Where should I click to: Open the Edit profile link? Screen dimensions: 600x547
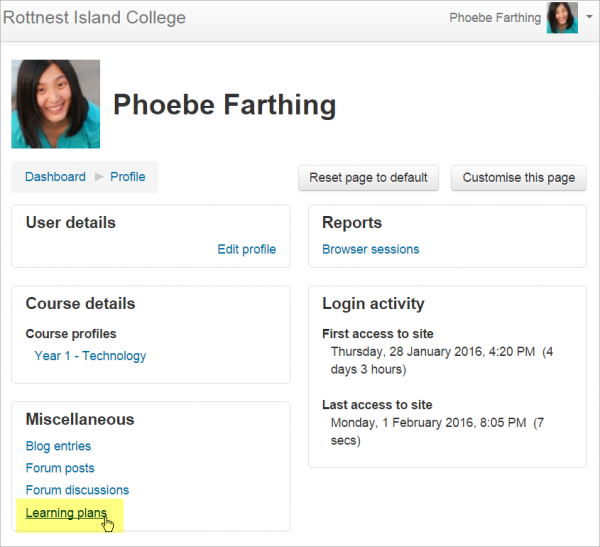click(x=246, y=249)
